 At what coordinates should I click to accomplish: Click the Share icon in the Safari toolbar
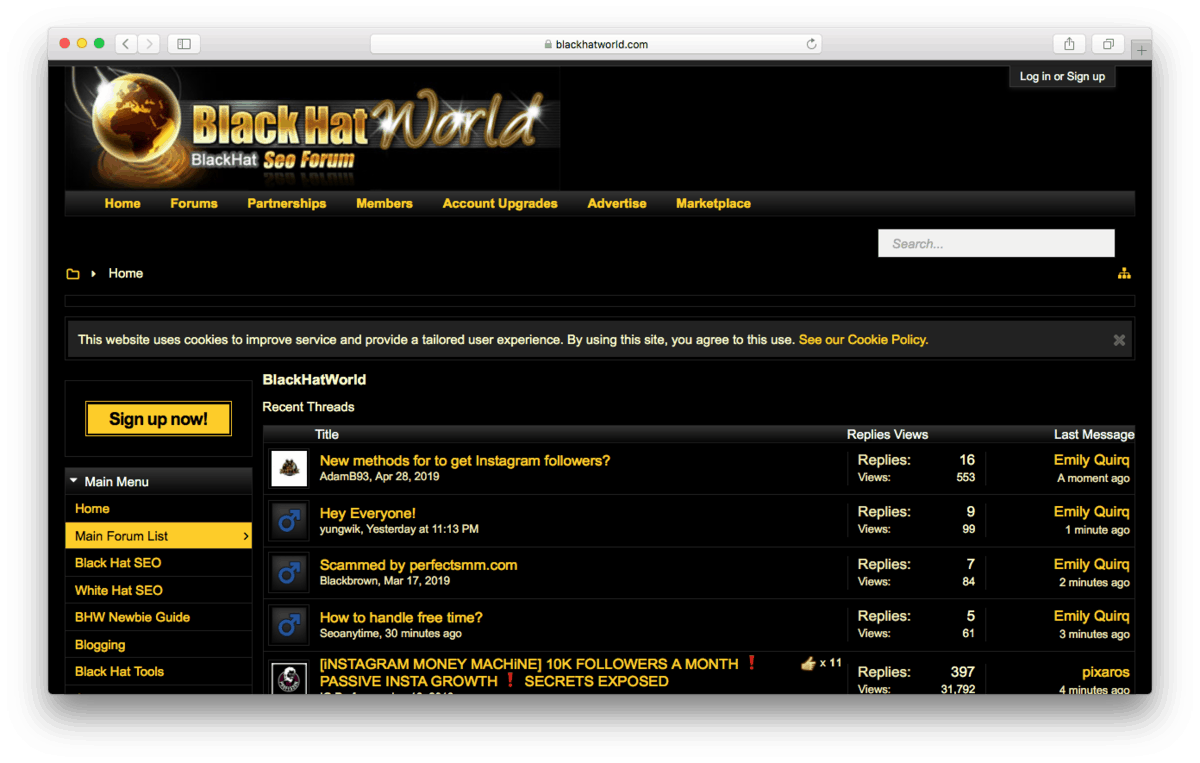(x=1069, y=43)
